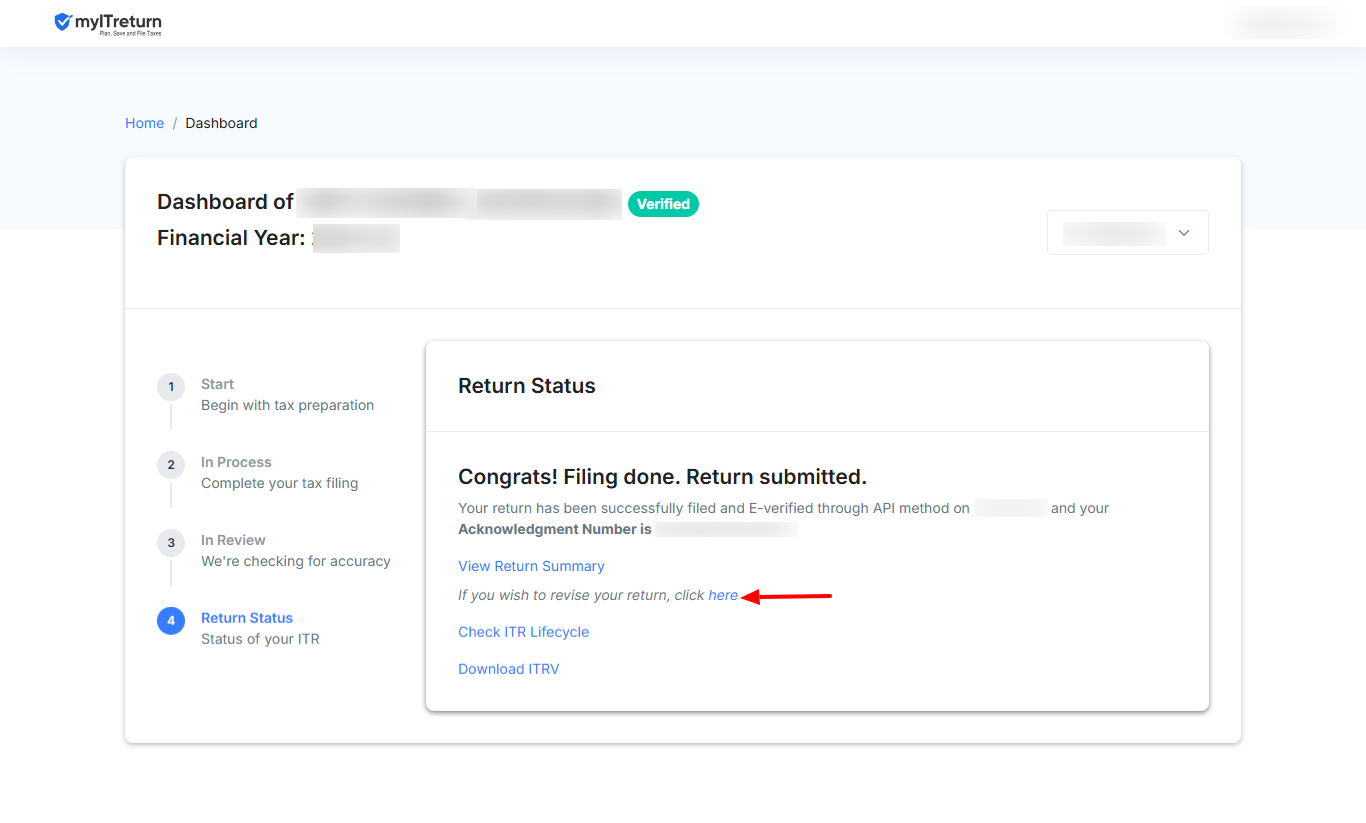Click the Dashboard breadcrumb text
Image resolution: width=1366 pixels, height=823 pixels.
pyautogui.click(x=221, y=123)
